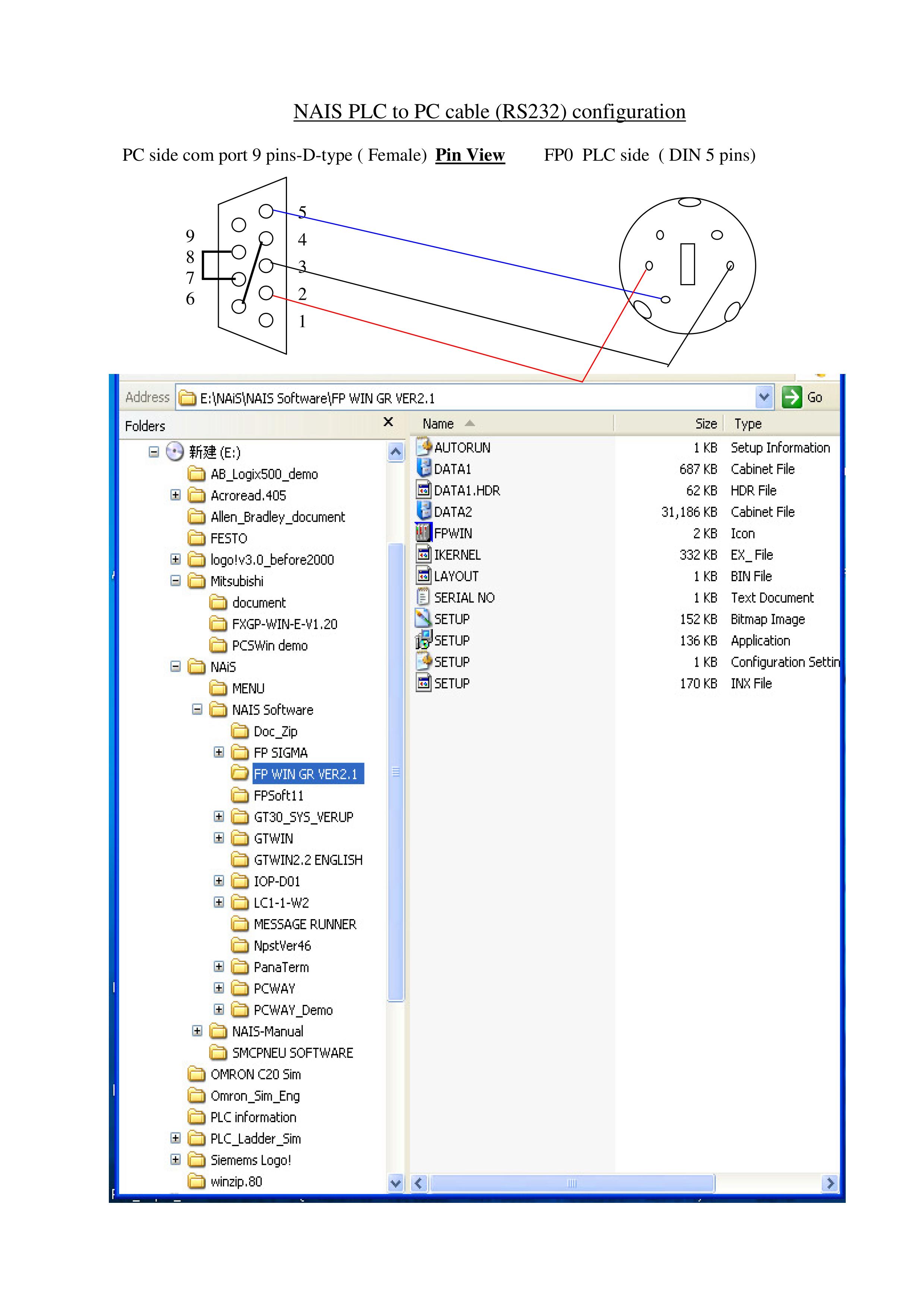Expand the FP SIGMA folder
This screenshot has width=924, height=1308.
point(219,752)
